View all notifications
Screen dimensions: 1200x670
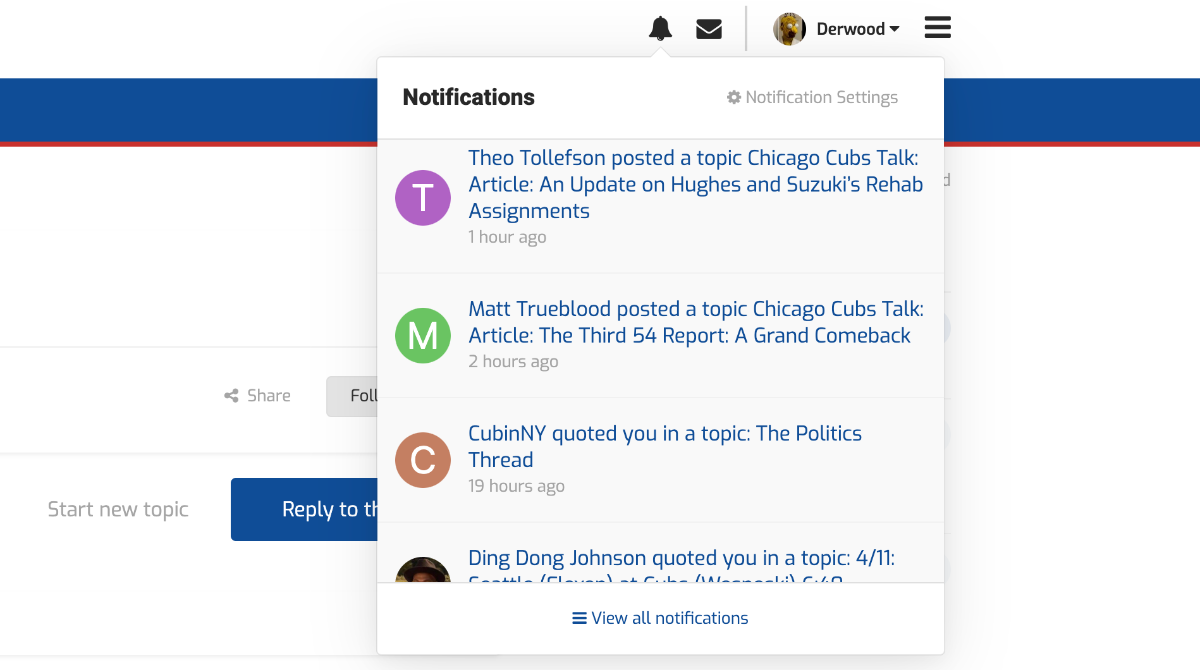660,618
